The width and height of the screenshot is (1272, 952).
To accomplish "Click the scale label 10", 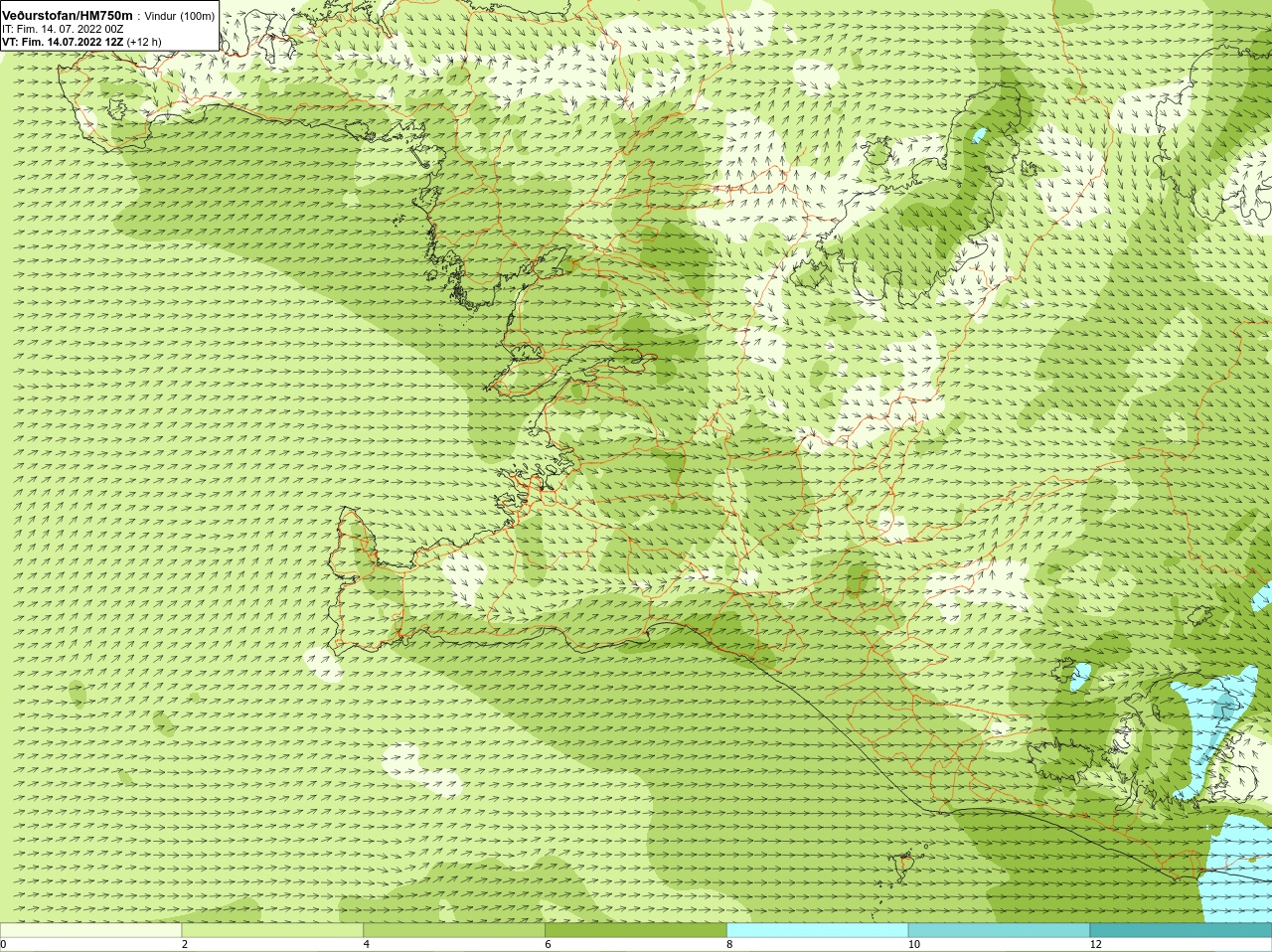I will 913,944.
